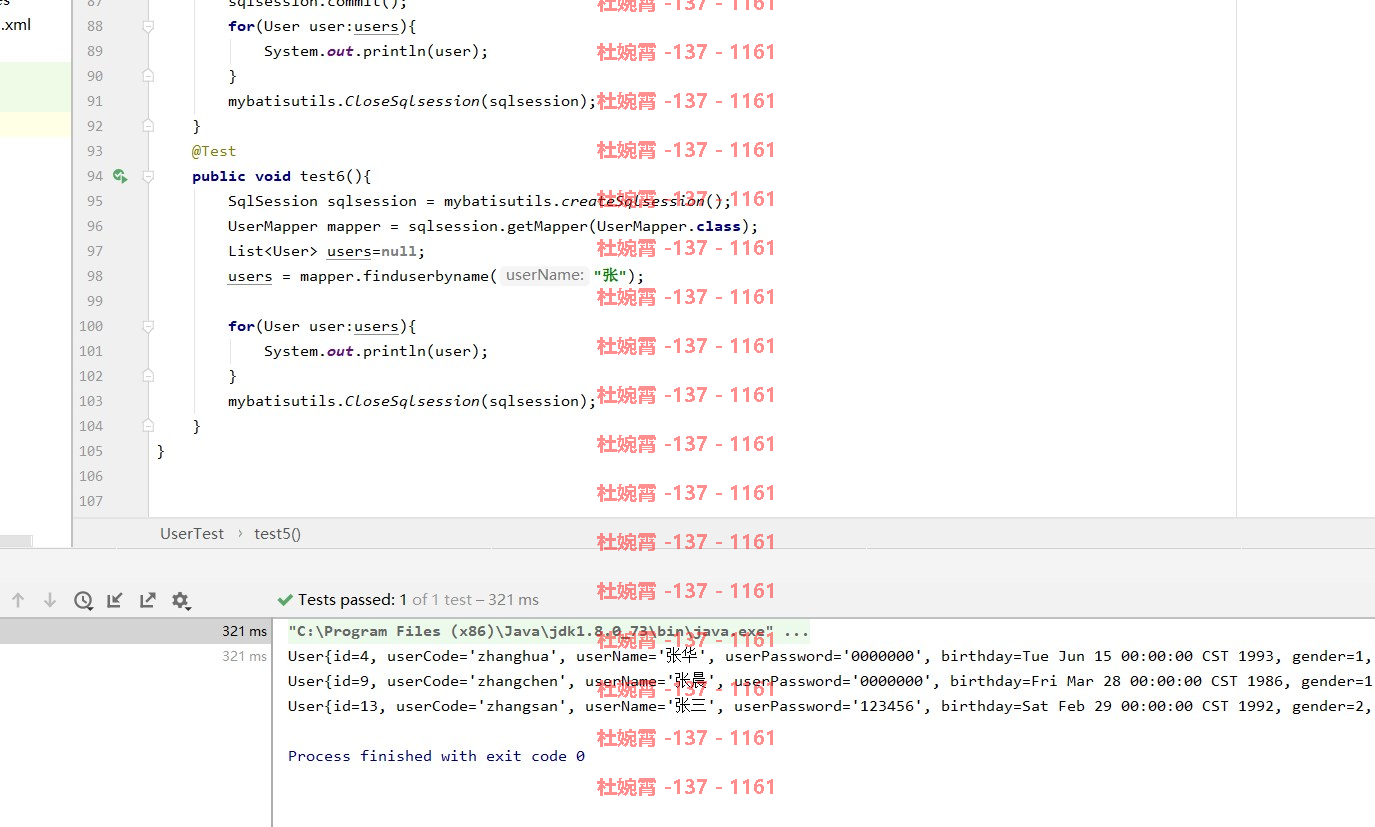This screenshot has width=1375, height=827.
Task: Click console line with userCode='zhanghua'
Action: click(x=830, y=656)
